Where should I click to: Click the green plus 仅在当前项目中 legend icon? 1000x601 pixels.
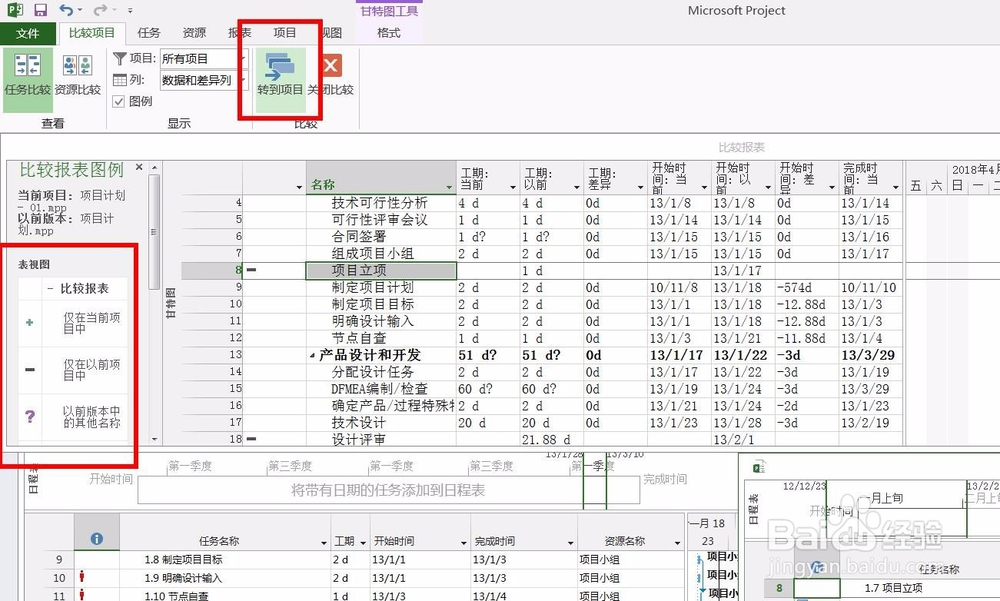(29, 323)
